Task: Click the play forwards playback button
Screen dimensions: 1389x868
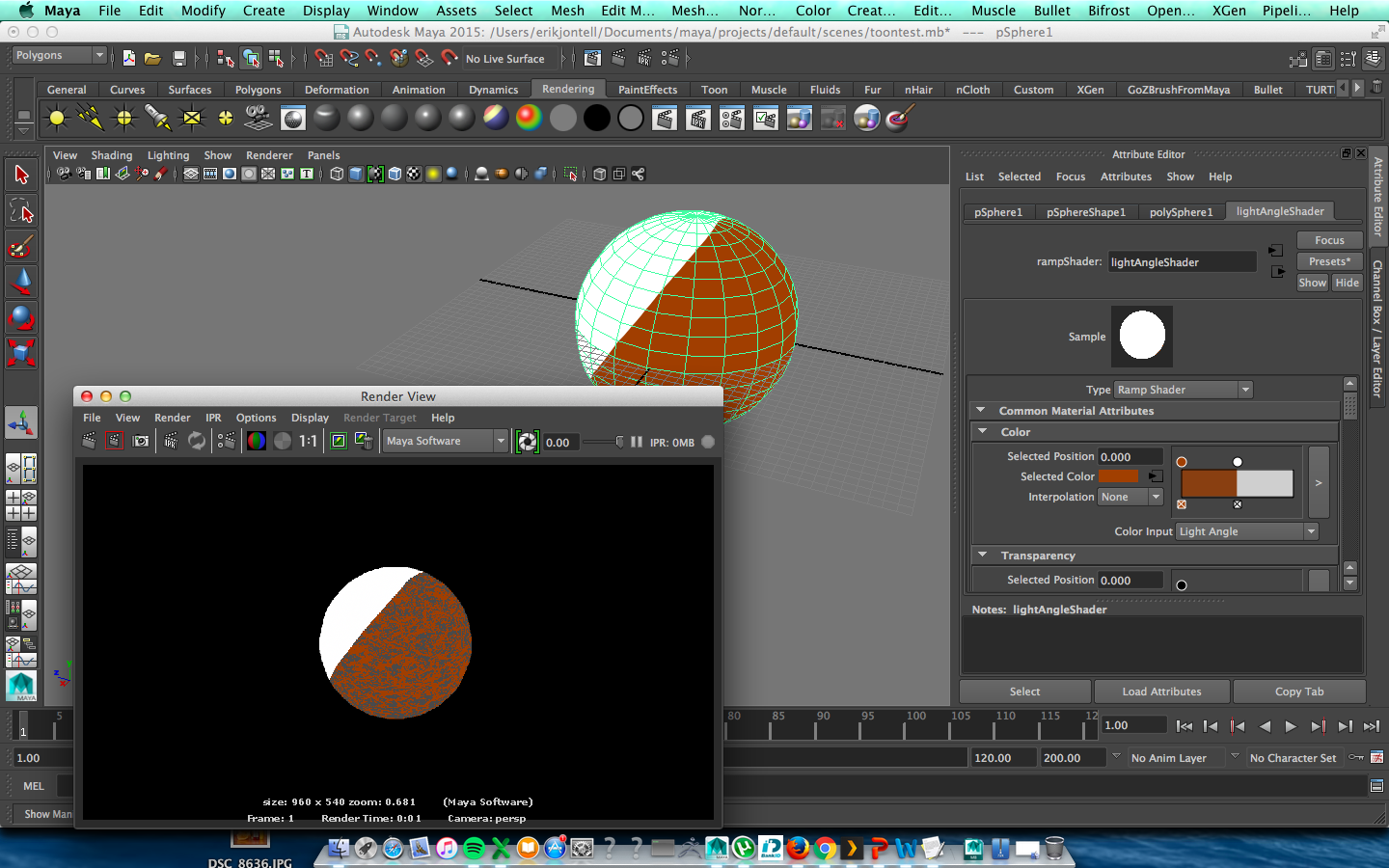Action: point(1291,726)
